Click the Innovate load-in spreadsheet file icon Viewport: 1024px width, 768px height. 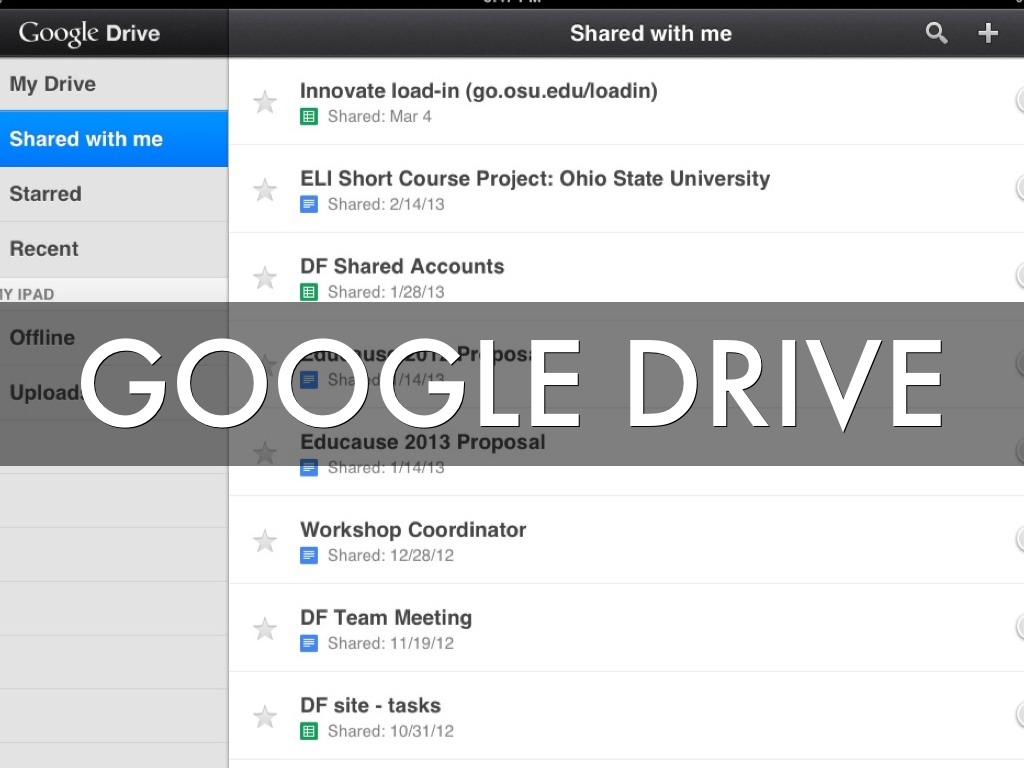(x=309, y=117)
